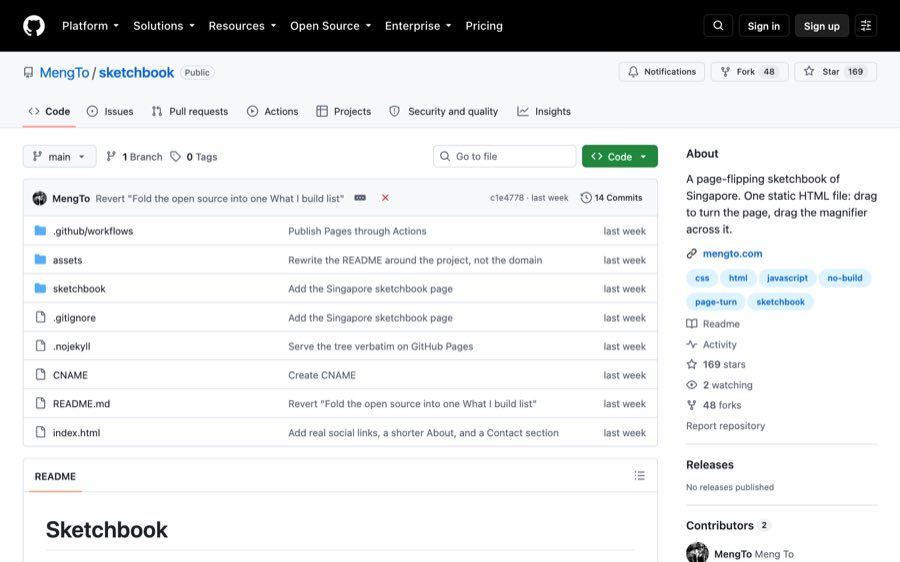Click the folder icon for .github/workflows
This screenshot has height=562, width=900.
40,231
